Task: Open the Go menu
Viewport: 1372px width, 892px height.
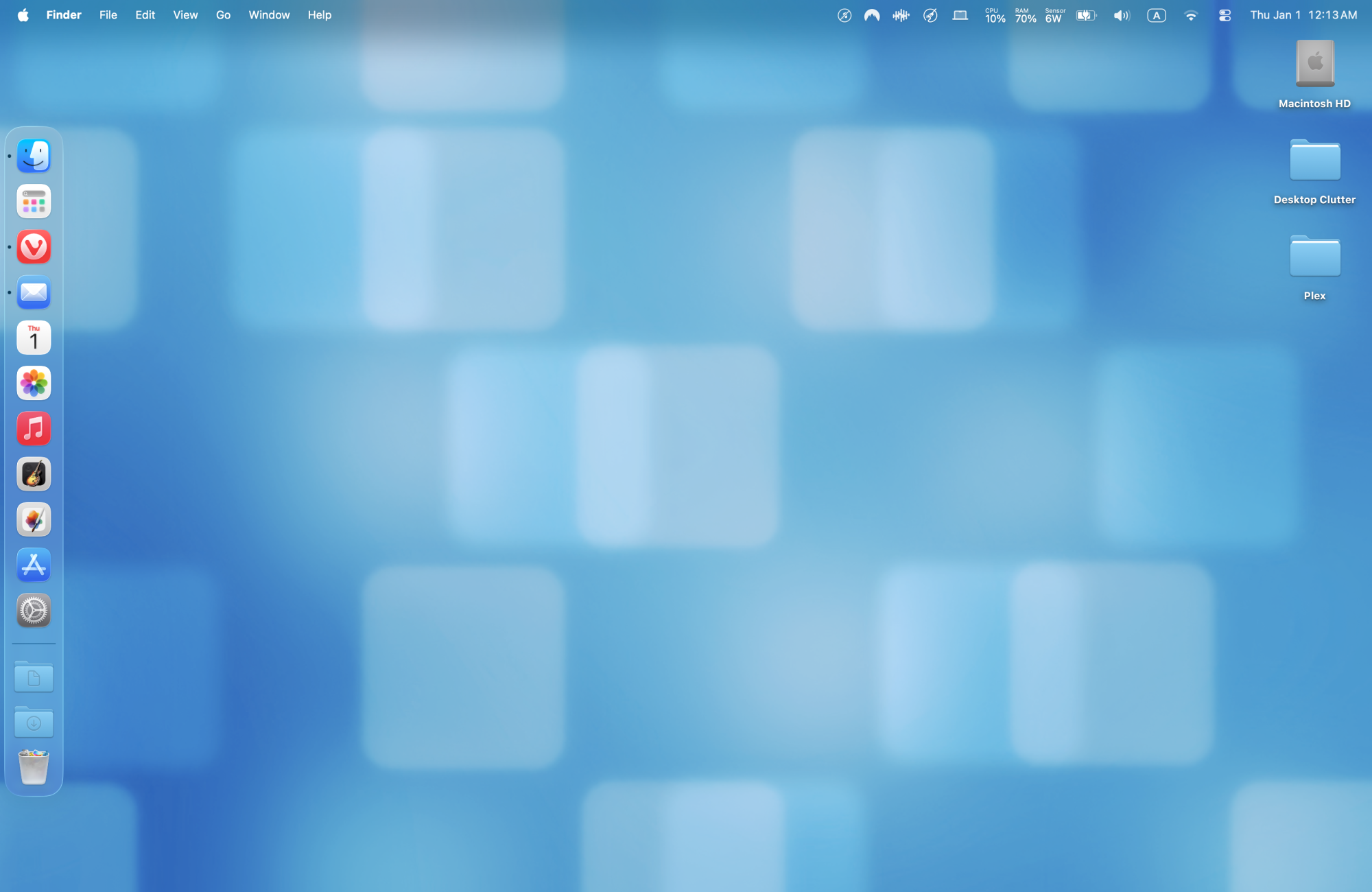Action: click(x=223, y=15)
